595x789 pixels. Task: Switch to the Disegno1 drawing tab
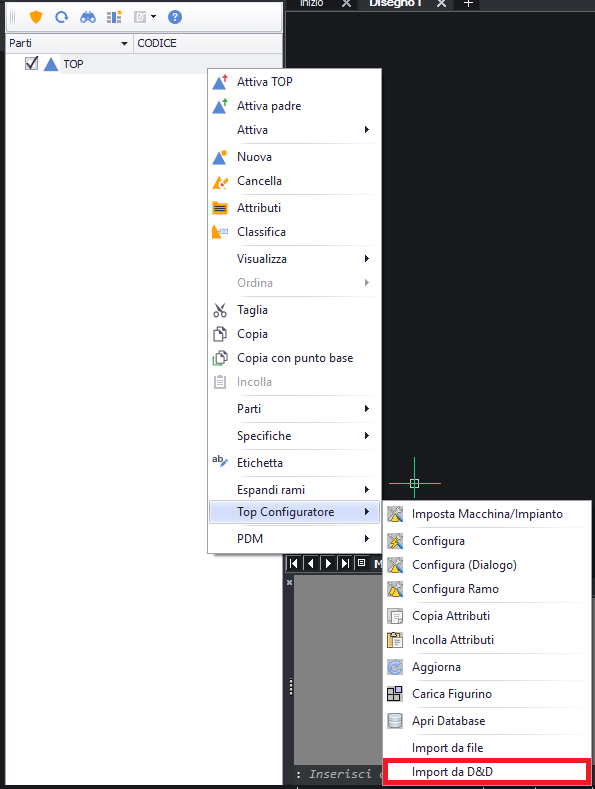(395, 4)
